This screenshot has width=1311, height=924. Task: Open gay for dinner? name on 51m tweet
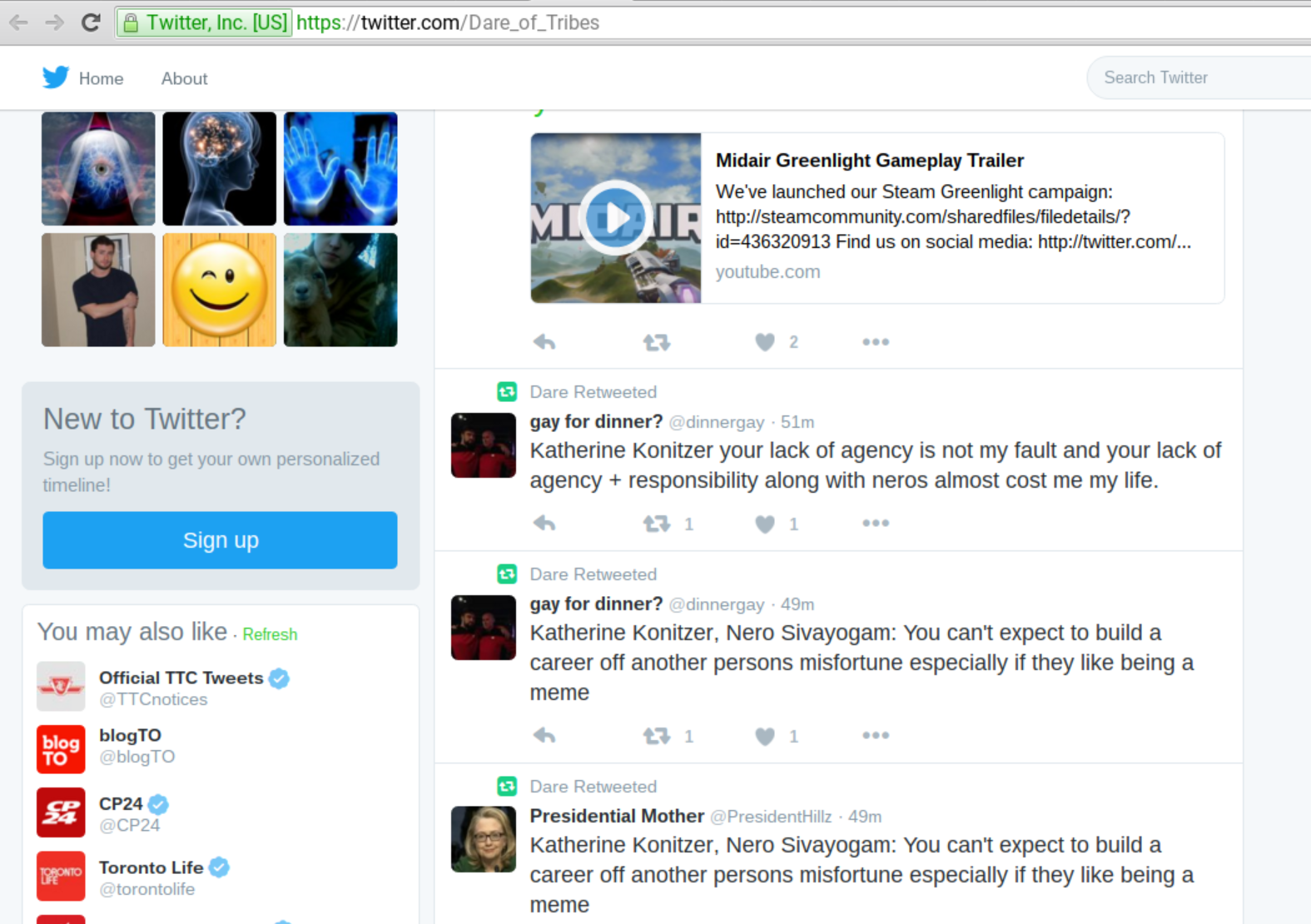(596, 422)
